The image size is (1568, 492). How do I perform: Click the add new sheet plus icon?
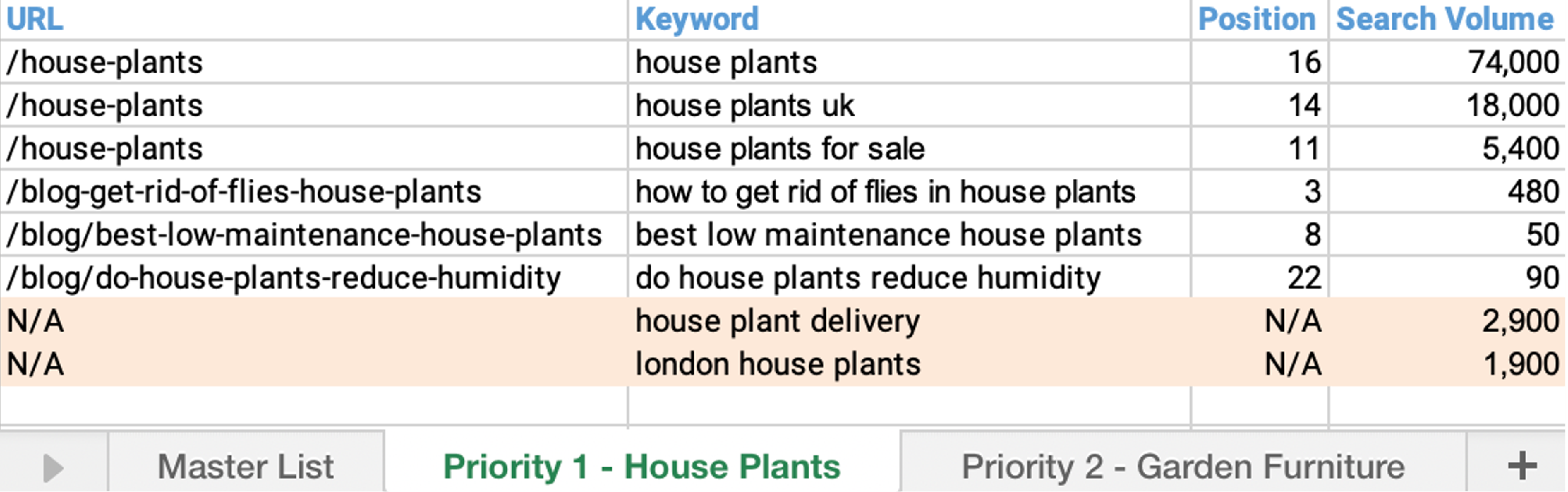click(x=1522, y=466)
